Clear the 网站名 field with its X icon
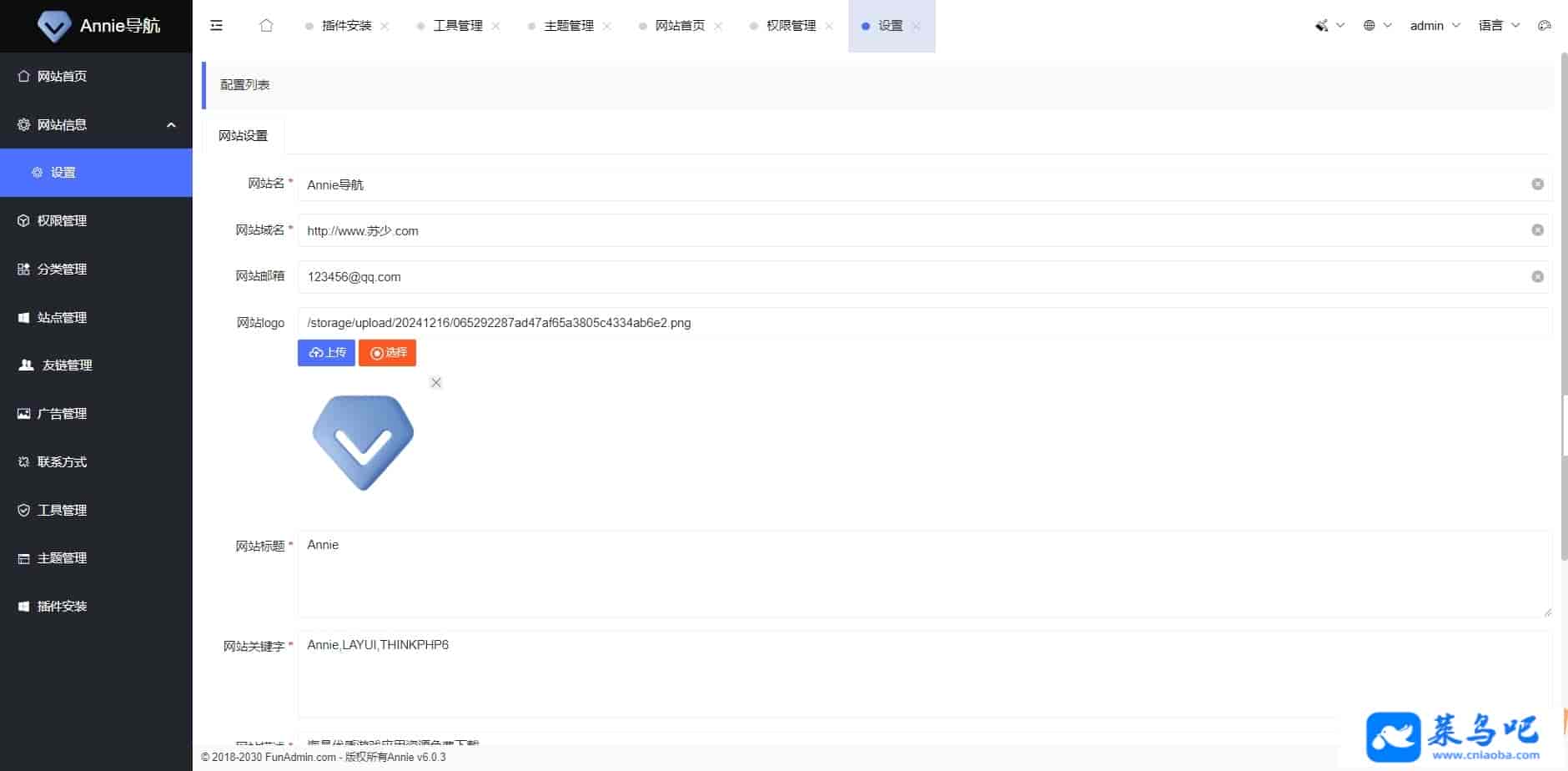 coord(1537,184)
